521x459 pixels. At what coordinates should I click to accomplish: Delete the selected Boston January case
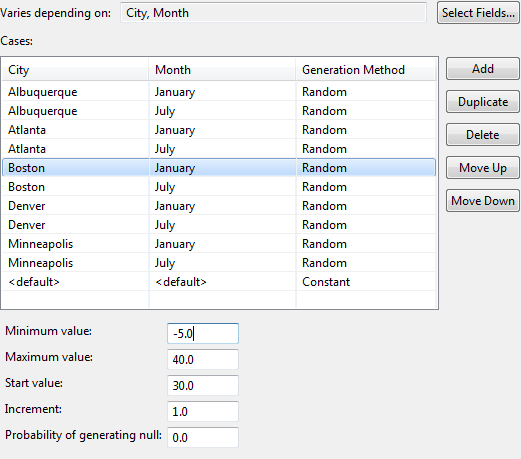click(483, 135)
